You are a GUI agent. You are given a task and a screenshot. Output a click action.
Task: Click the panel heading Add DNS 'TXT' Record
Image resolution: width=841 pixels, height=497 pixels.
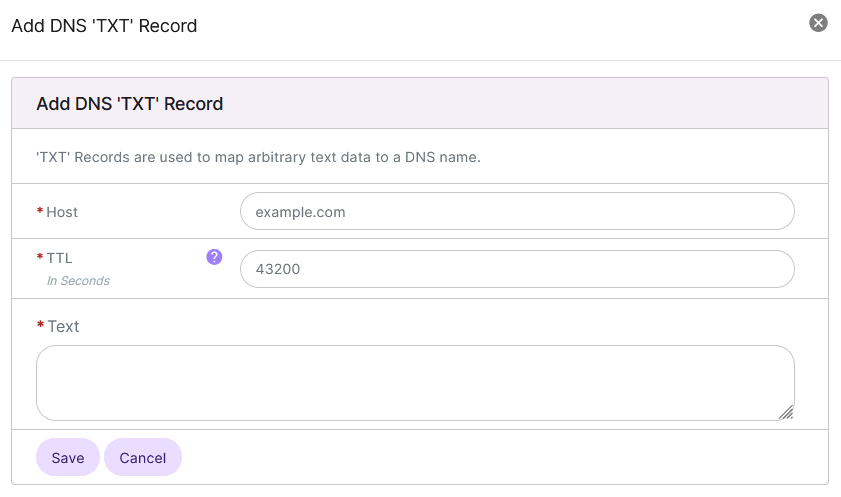[x=129, y=103]
